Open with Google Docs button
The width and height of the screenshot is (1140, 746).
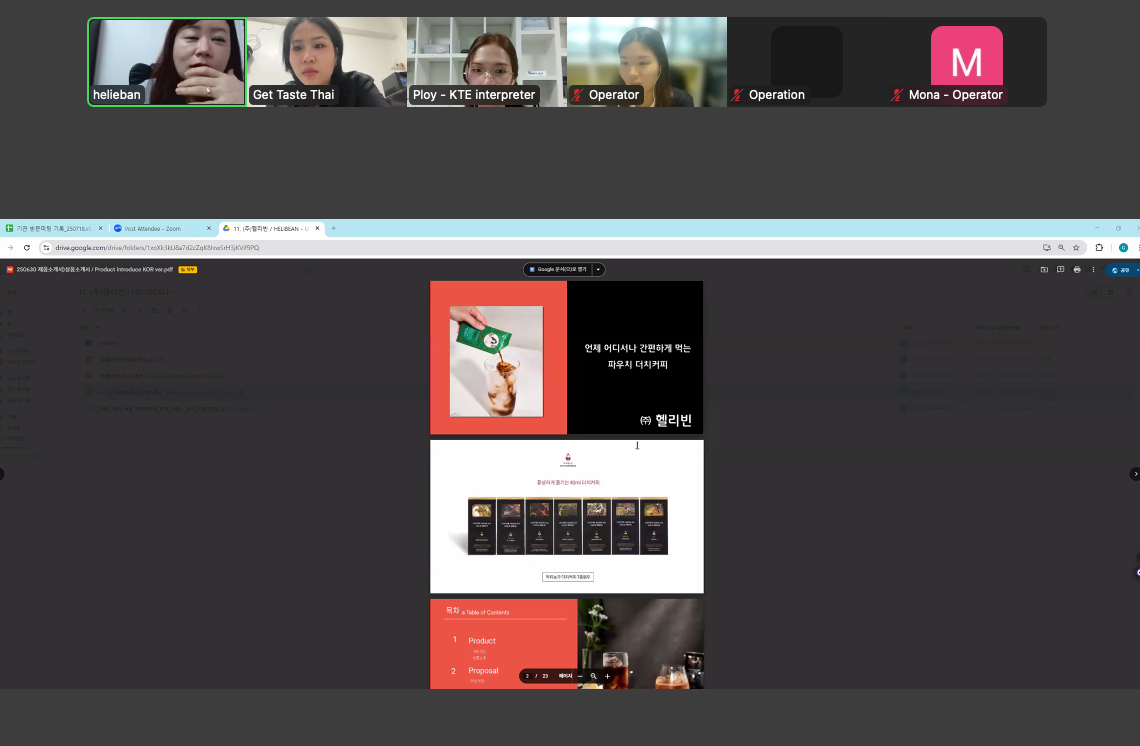click(558, 270)
